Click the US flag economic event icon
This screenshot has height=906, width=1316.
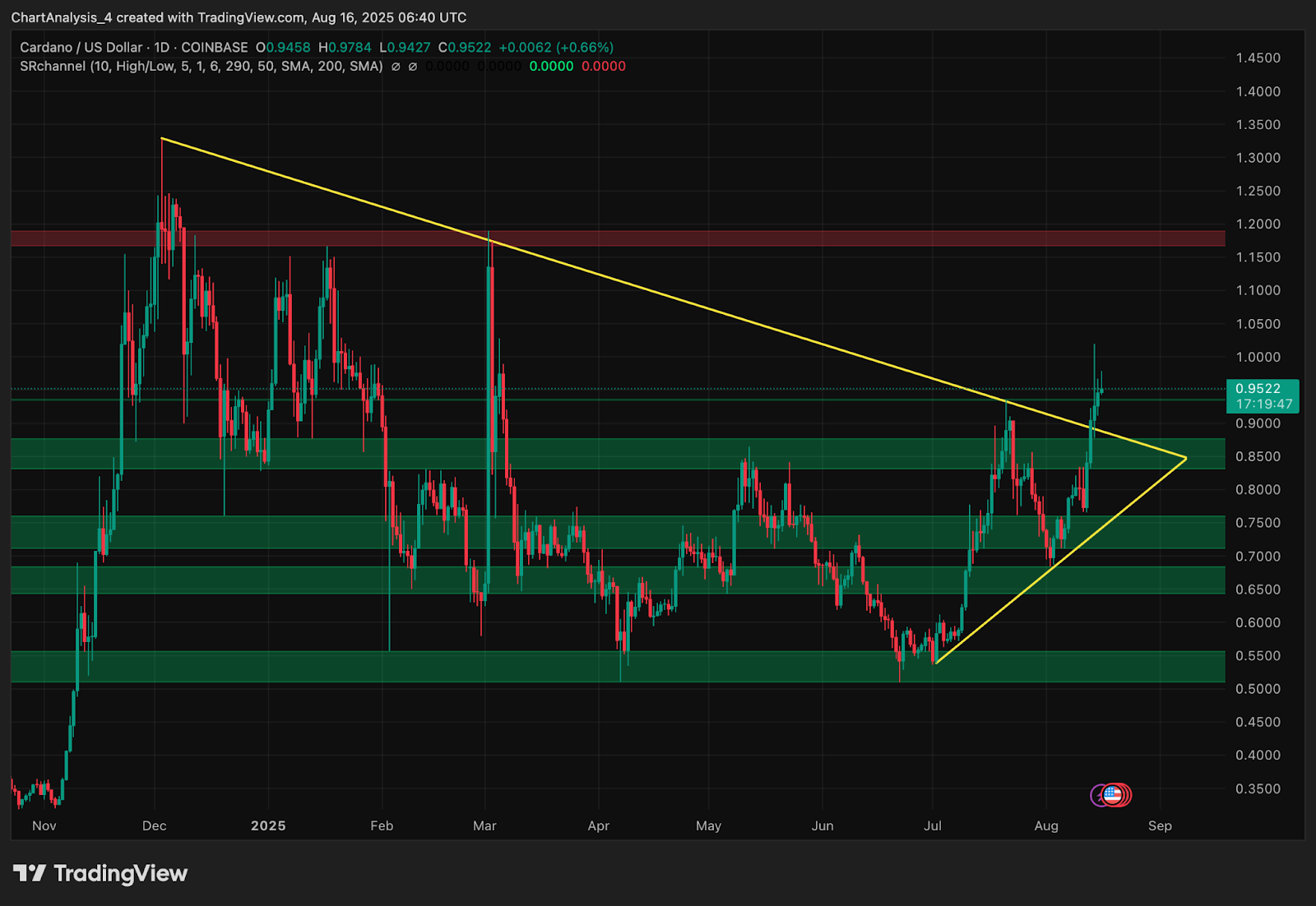click(1113, 795)
